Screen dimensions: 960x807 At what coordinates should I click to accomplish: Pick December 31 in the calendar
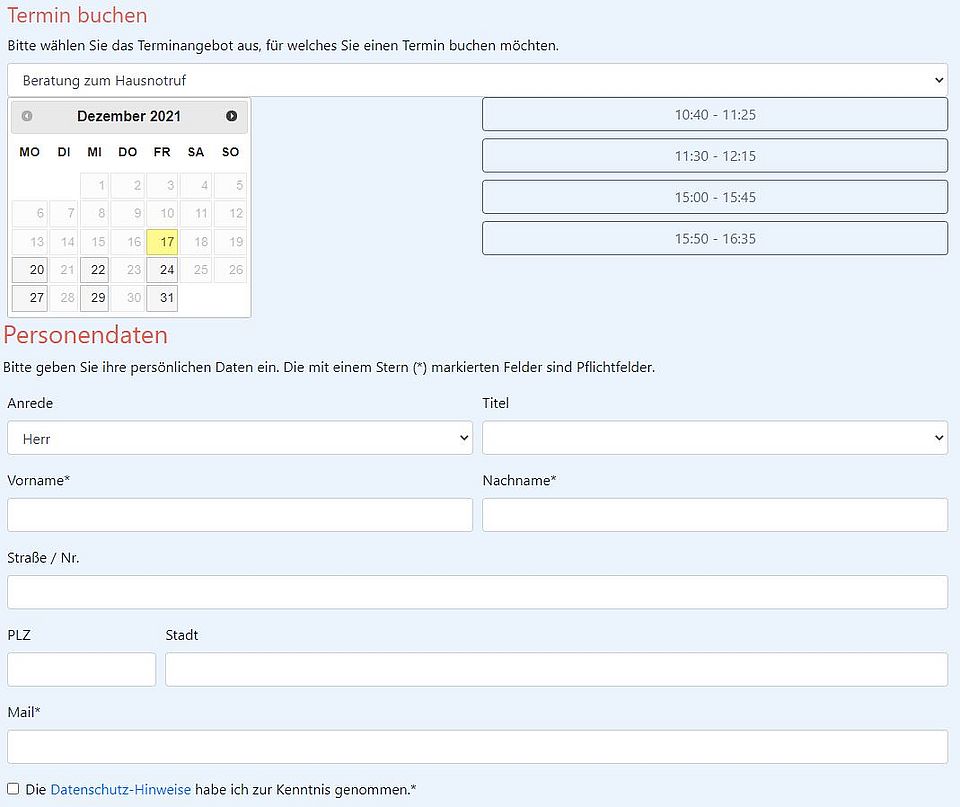point(162,298)
